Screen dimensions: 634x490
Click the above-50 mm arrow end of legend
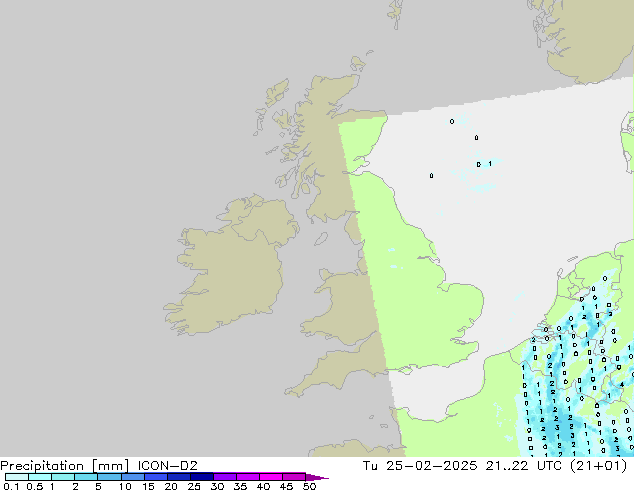[x=317, y=477]
